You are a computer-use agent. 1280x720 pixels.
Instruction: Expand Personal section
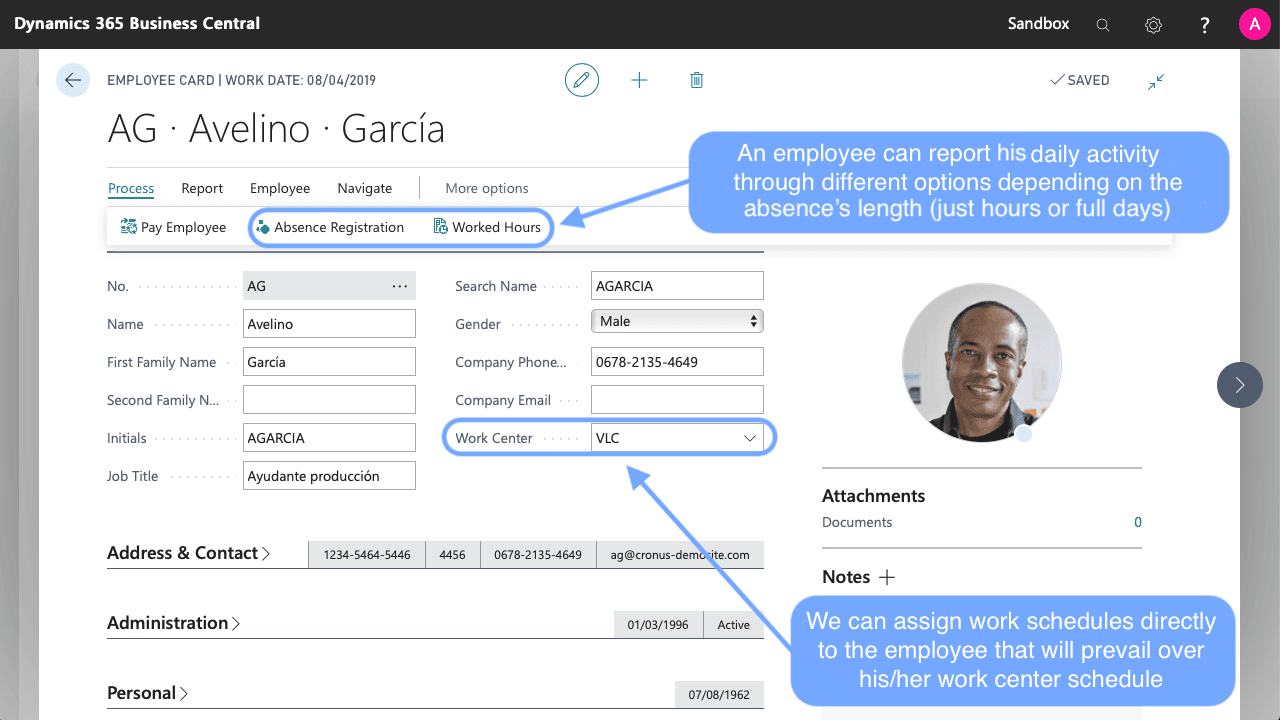(148, 693)
